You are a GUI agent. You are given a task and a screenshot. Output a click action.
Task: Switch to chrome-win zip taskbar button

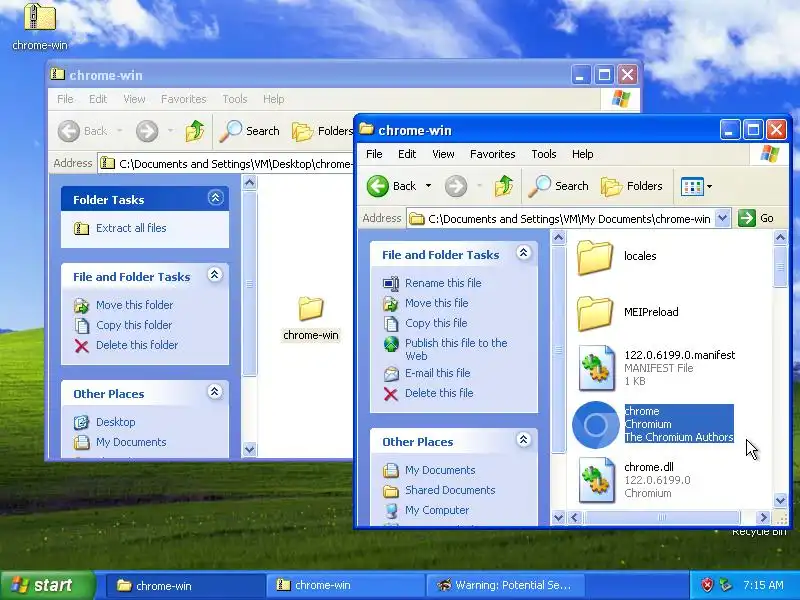(345, 586)
